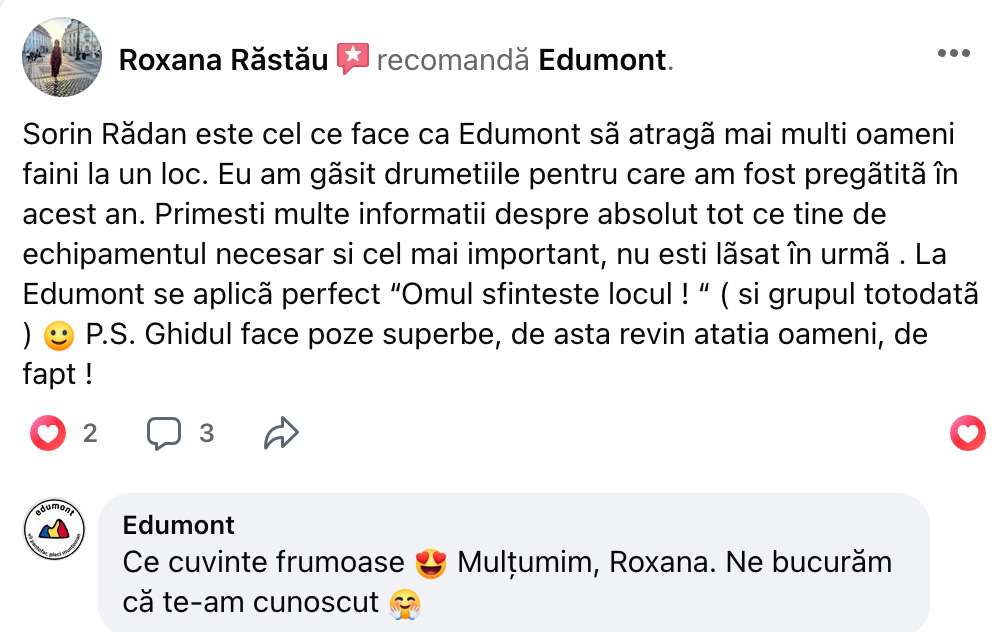Click the heart-eyes emoji in the reply
1003x632 pixels.
tap(430, 563)
